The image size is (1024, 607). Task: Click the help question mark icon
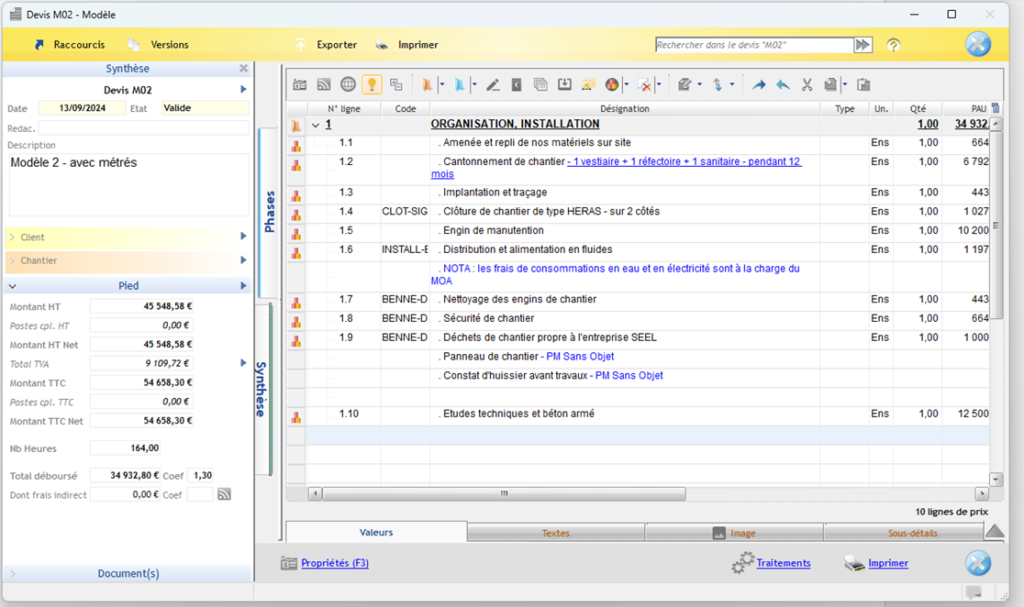(893, 45)
